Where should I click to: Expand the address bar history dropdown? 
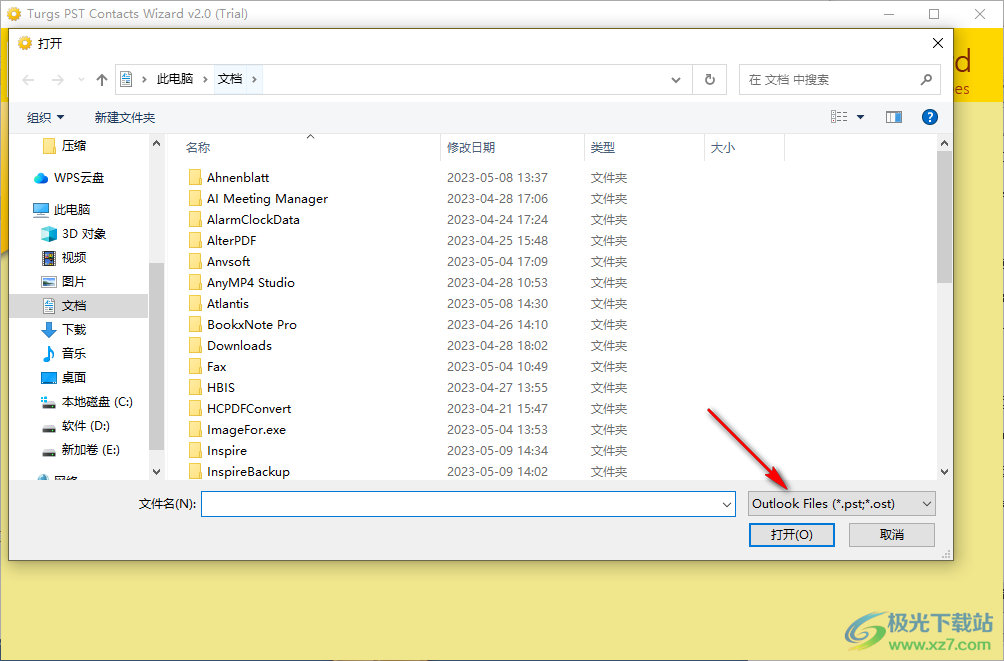pos(676,80)
